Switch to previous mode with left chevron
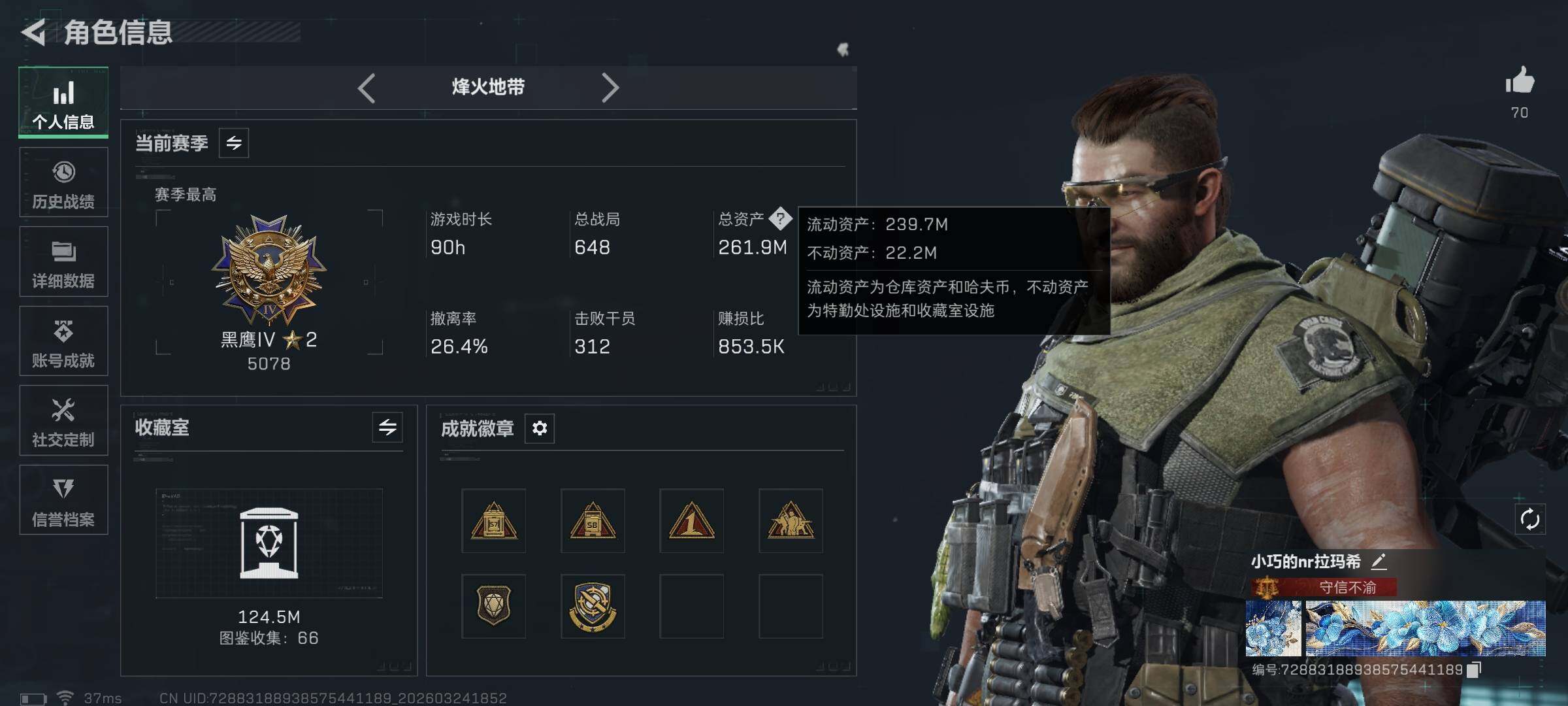This screenshot has height=706, width=1568. pos(367,88)
